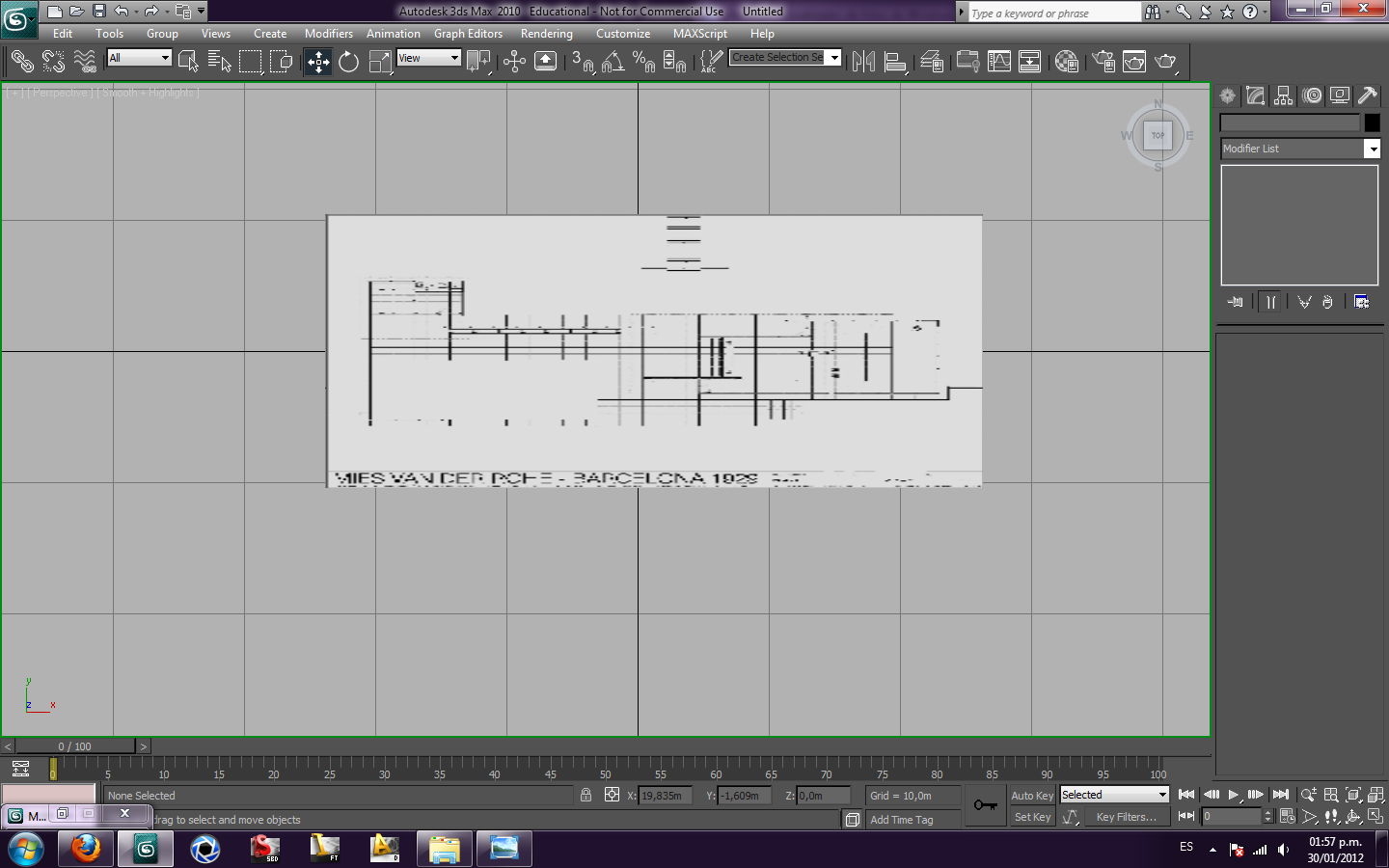Activate the Select and Manipulate tool
Viewport: 1389px width, 868px height.
[x=514, y=62]
